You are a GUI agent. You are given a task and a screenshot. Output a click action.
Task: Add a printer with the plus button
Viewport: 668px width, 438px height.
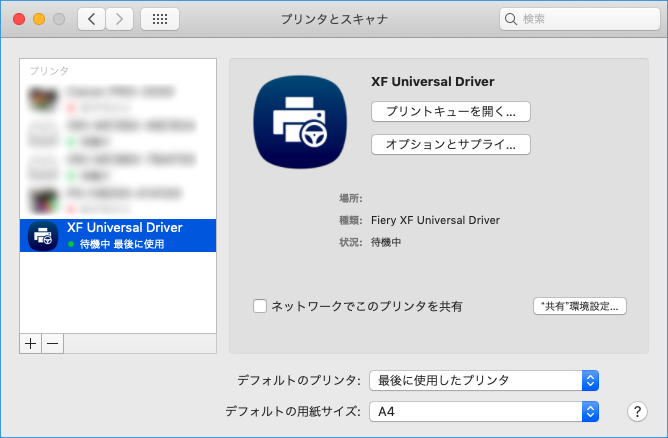pyautogui.click(x=31, y=343)
